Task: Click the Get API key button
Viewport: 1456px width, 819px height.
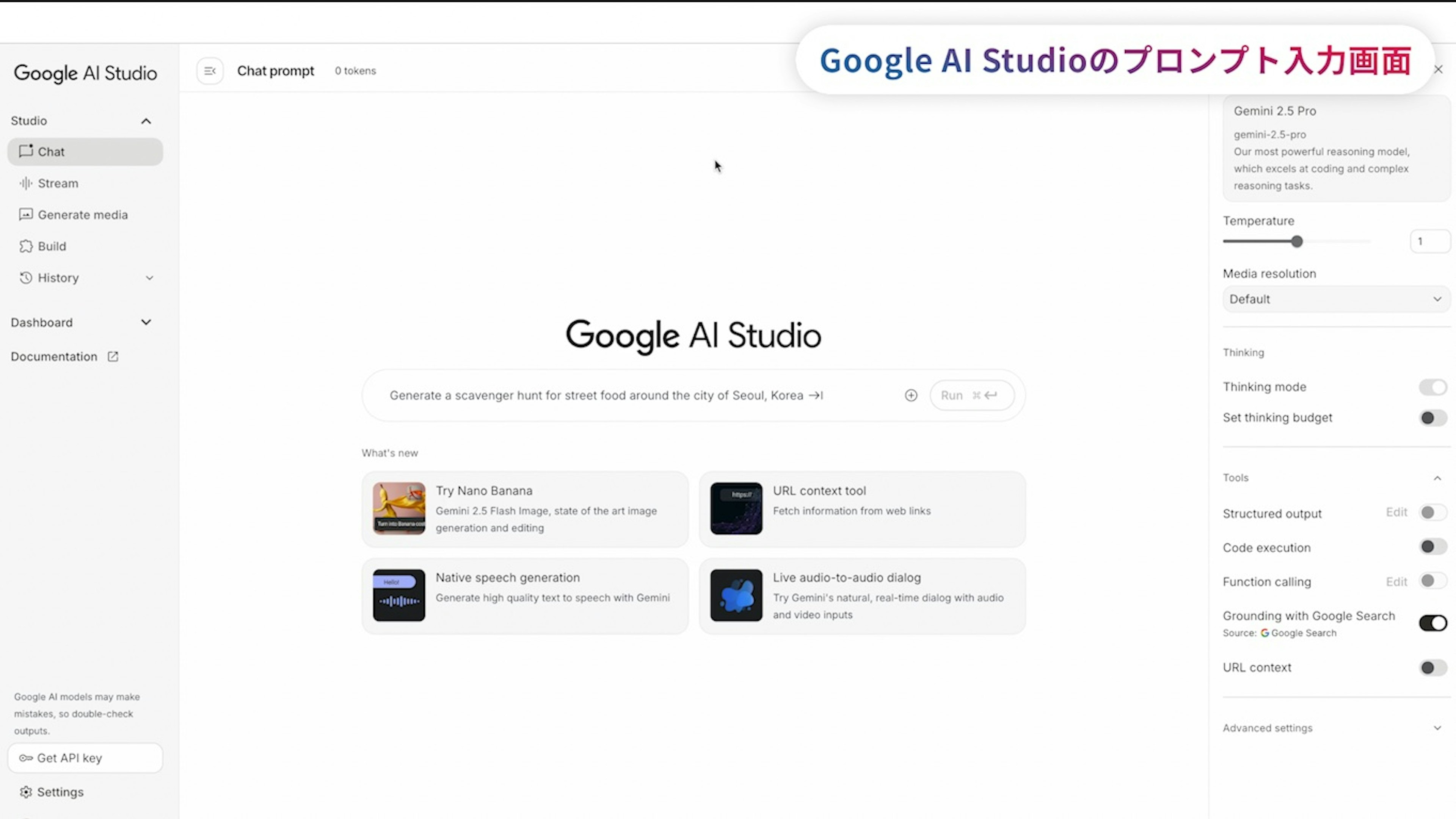Action: coord(85,758)
